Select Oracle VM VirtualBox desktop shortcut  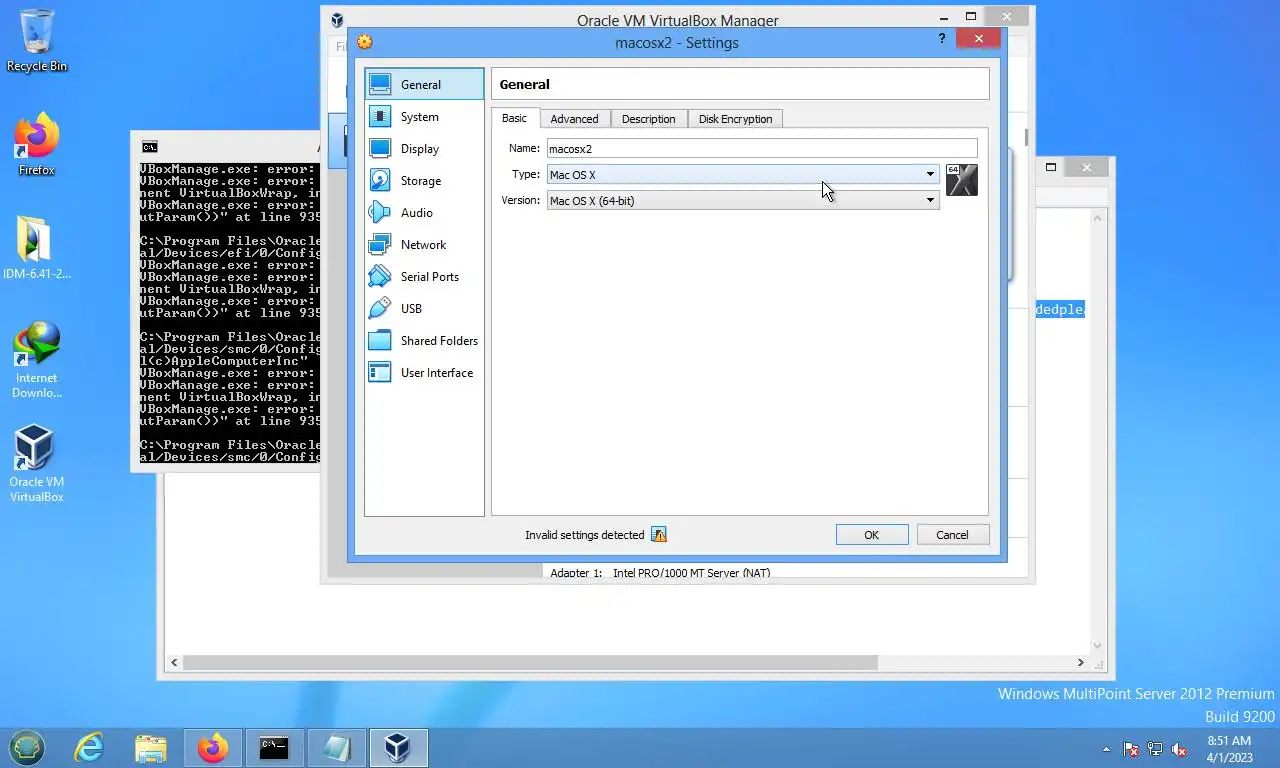pos(37,464)
